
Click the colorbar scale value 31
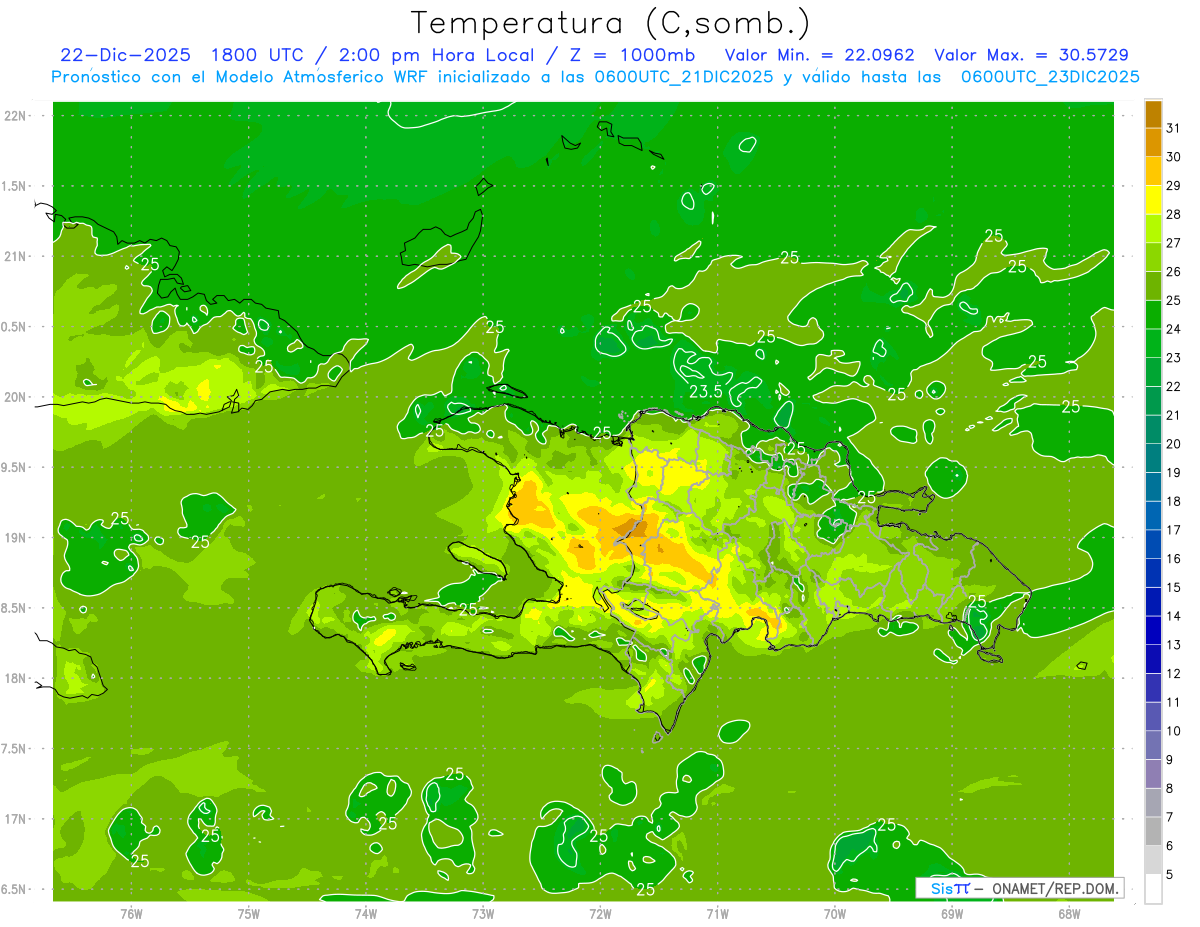1174,128
